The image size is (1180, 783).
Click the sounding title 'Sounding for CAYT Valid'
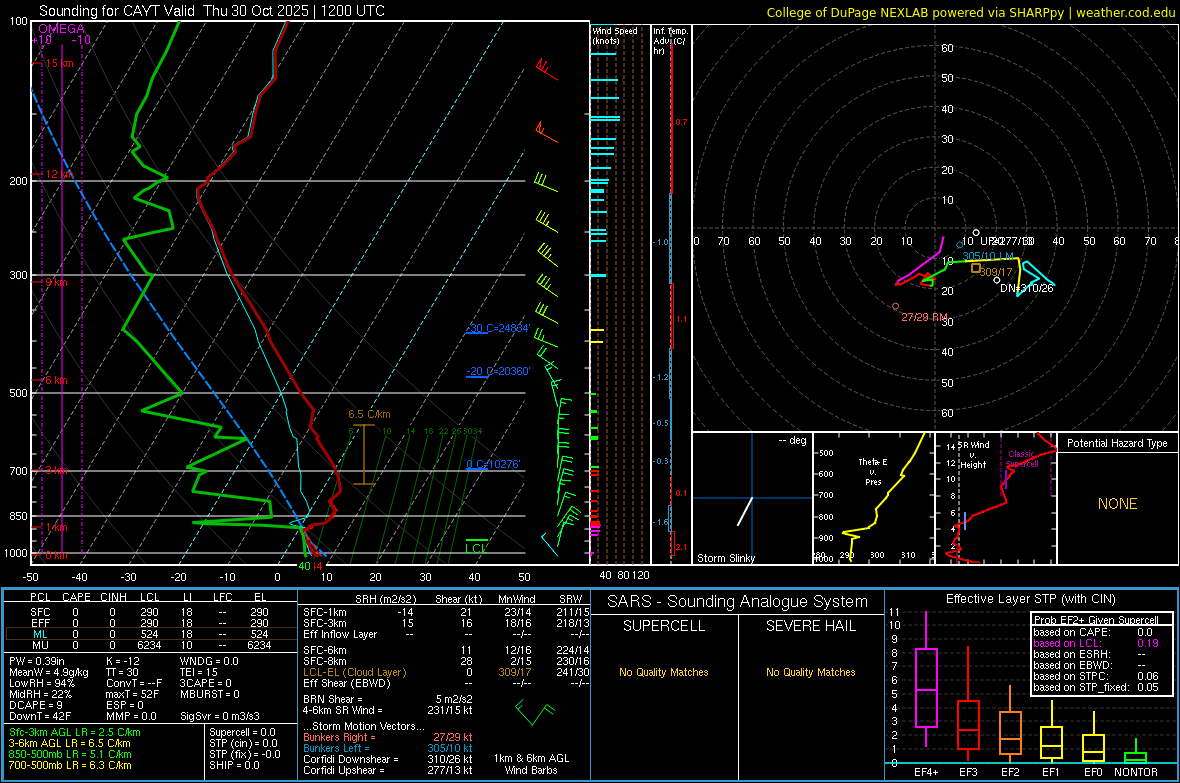click(118, 11)
